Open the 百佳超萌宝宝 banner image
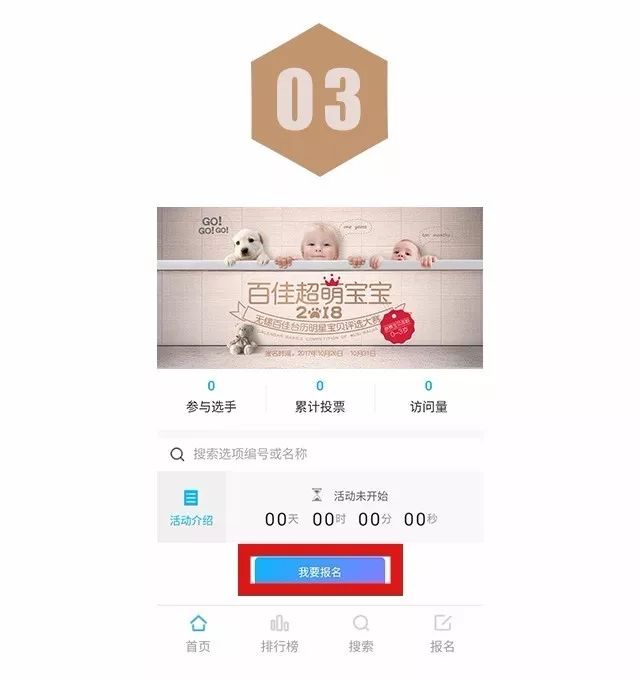Viewport: 640px width, 679px height. [320, 288]
